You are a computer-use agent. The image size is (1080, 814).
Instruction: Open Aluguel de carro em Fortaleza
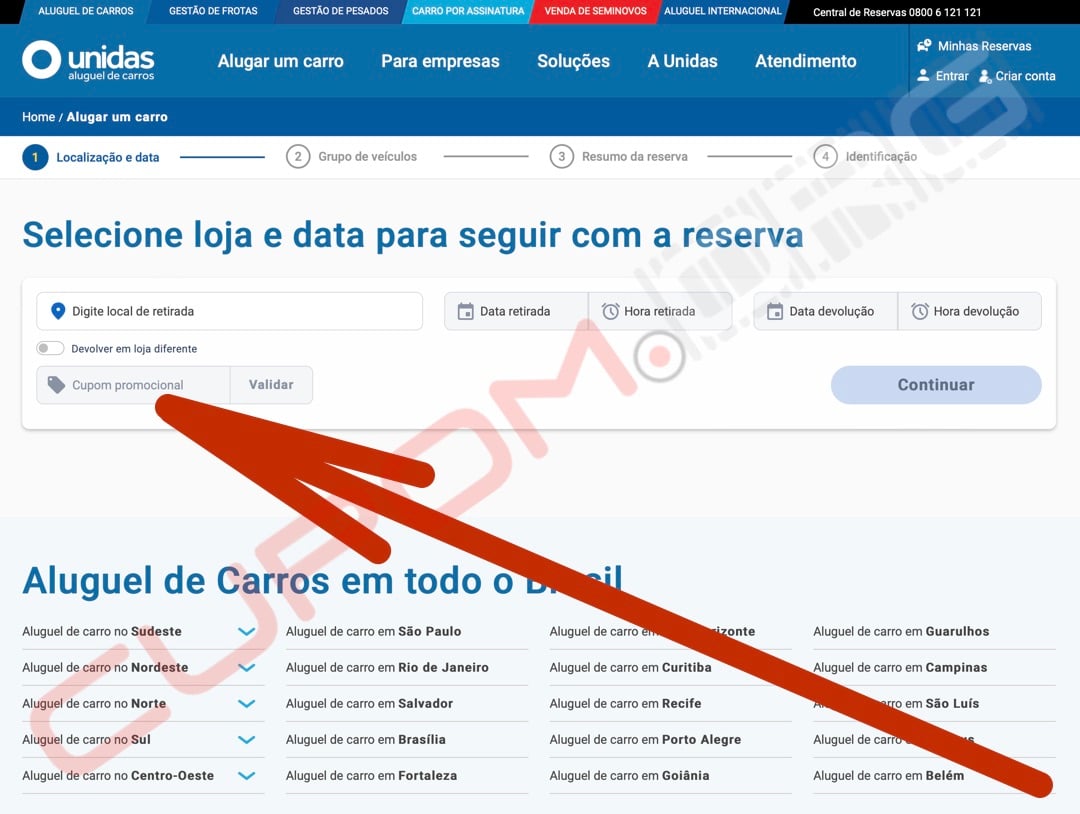[371, 775]
